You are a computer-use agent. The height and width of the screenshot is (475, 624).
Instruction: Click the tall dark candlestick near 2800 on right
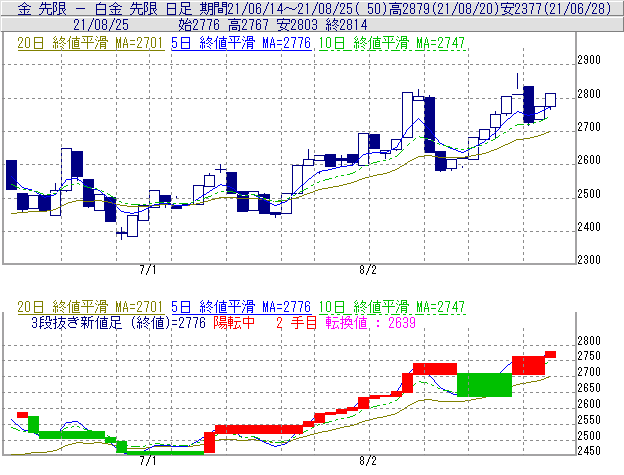pos(528,105)
